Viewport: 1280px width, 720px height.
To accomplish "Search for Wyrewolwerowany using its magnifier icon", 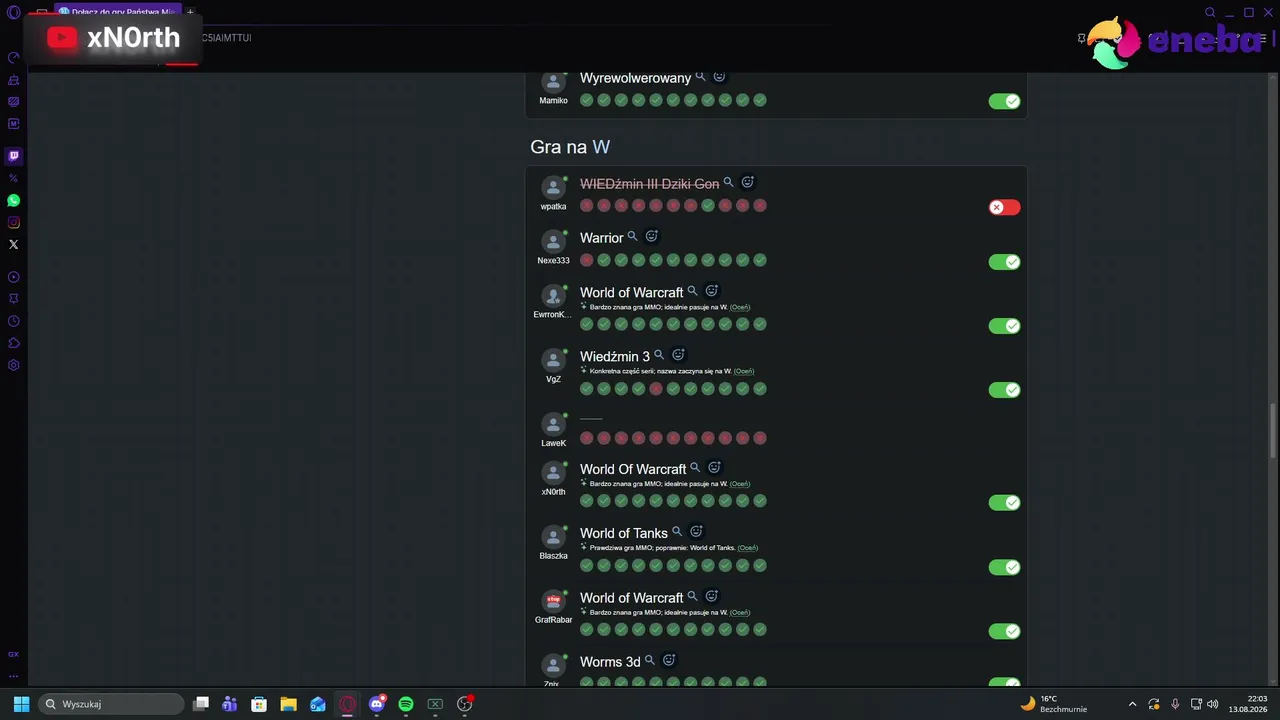I will coord(701,77).
